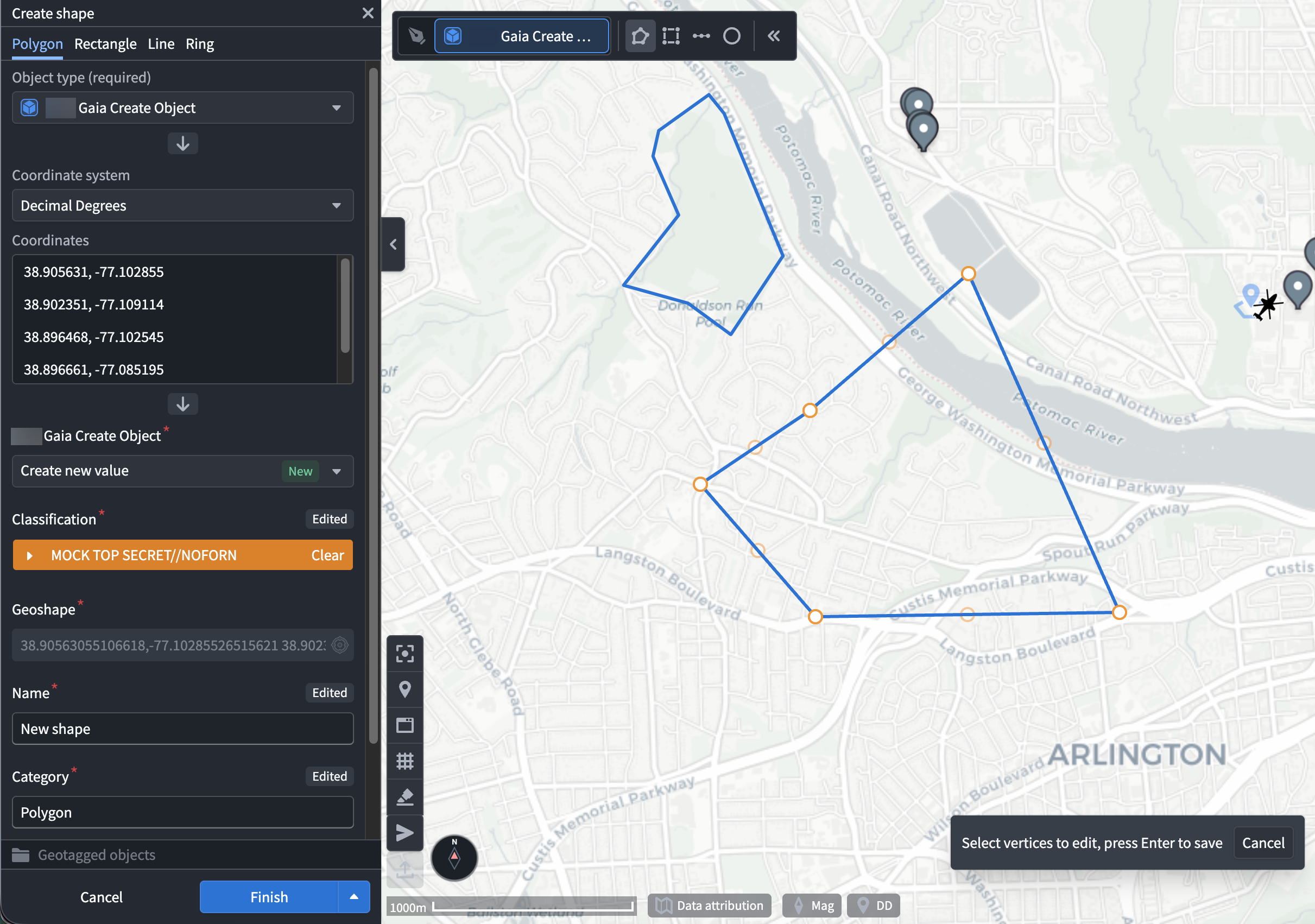
Task: Switch to the Line tab
Action: pyautogui.click(x=161, y=43)
